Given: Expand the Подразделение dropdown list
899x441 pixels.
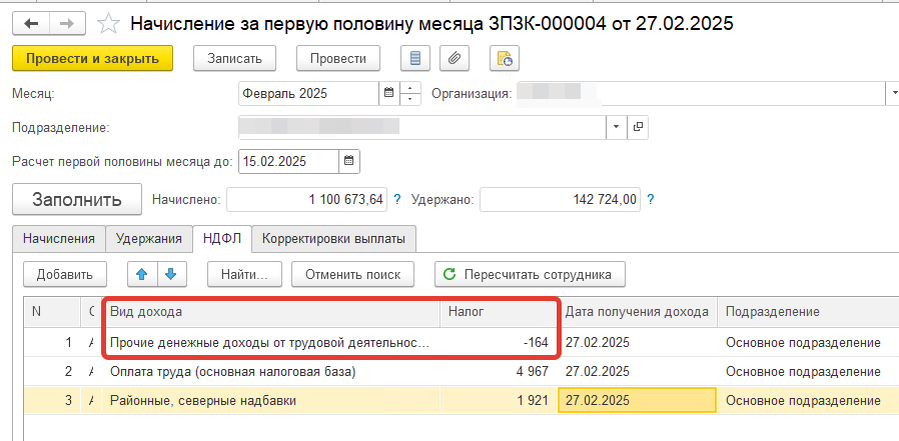Looking at the screenshot, I should point(616,127).
